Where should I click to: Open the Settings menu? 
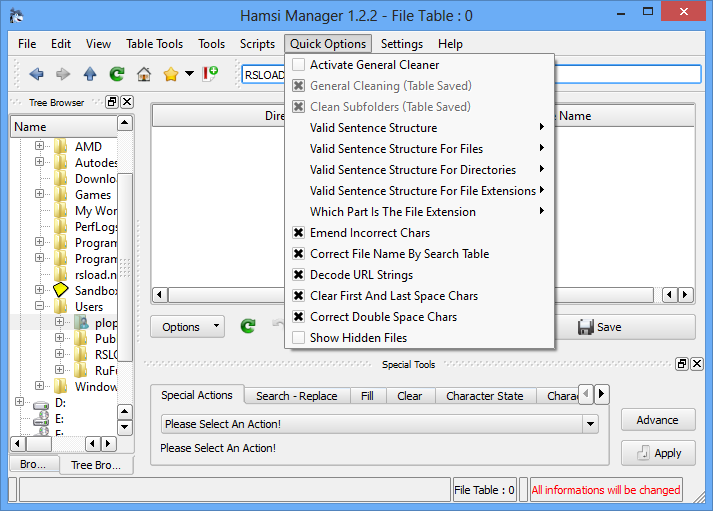tap(402, 44)
